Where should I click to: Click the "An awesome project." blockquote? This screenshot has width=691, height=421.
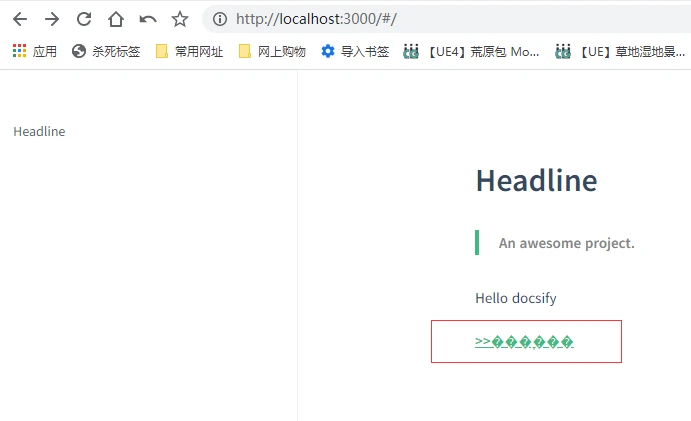tap(566, 243)
